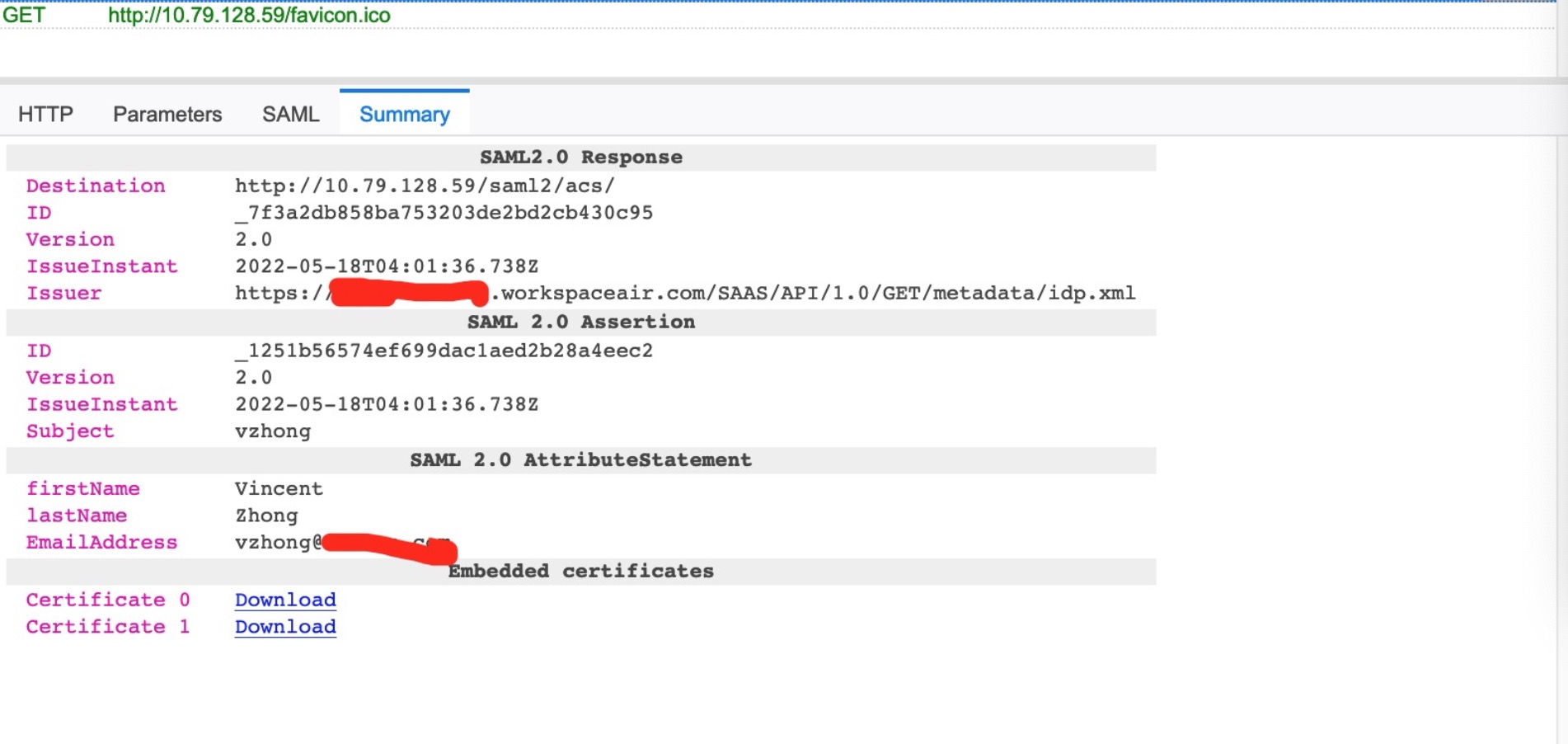Select the Issuer idp.xml URL
Screen dimensions: 1568x744
684,293
